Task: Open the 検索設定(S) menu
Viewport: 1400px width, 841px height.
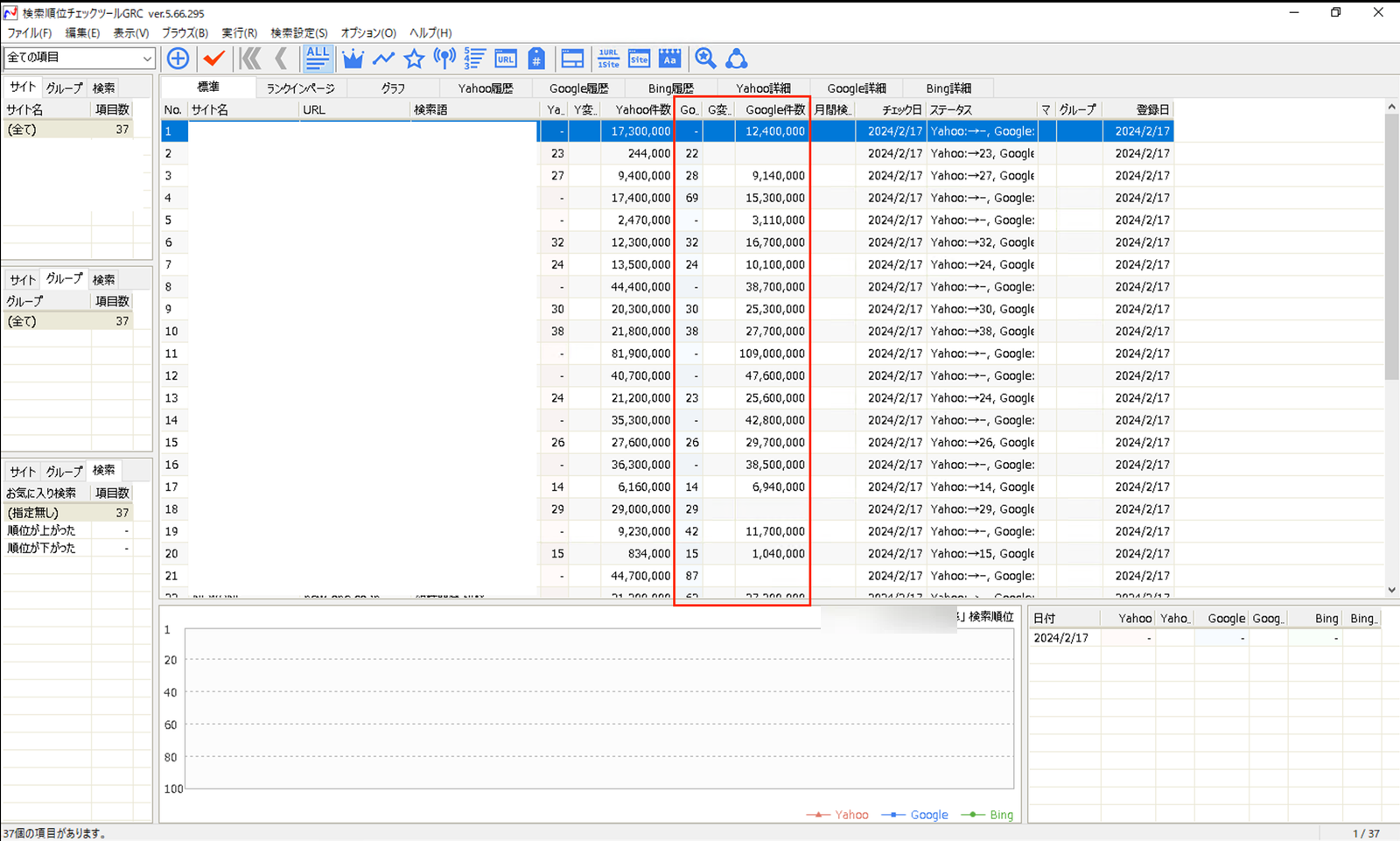Action: [x=298, y=32]
